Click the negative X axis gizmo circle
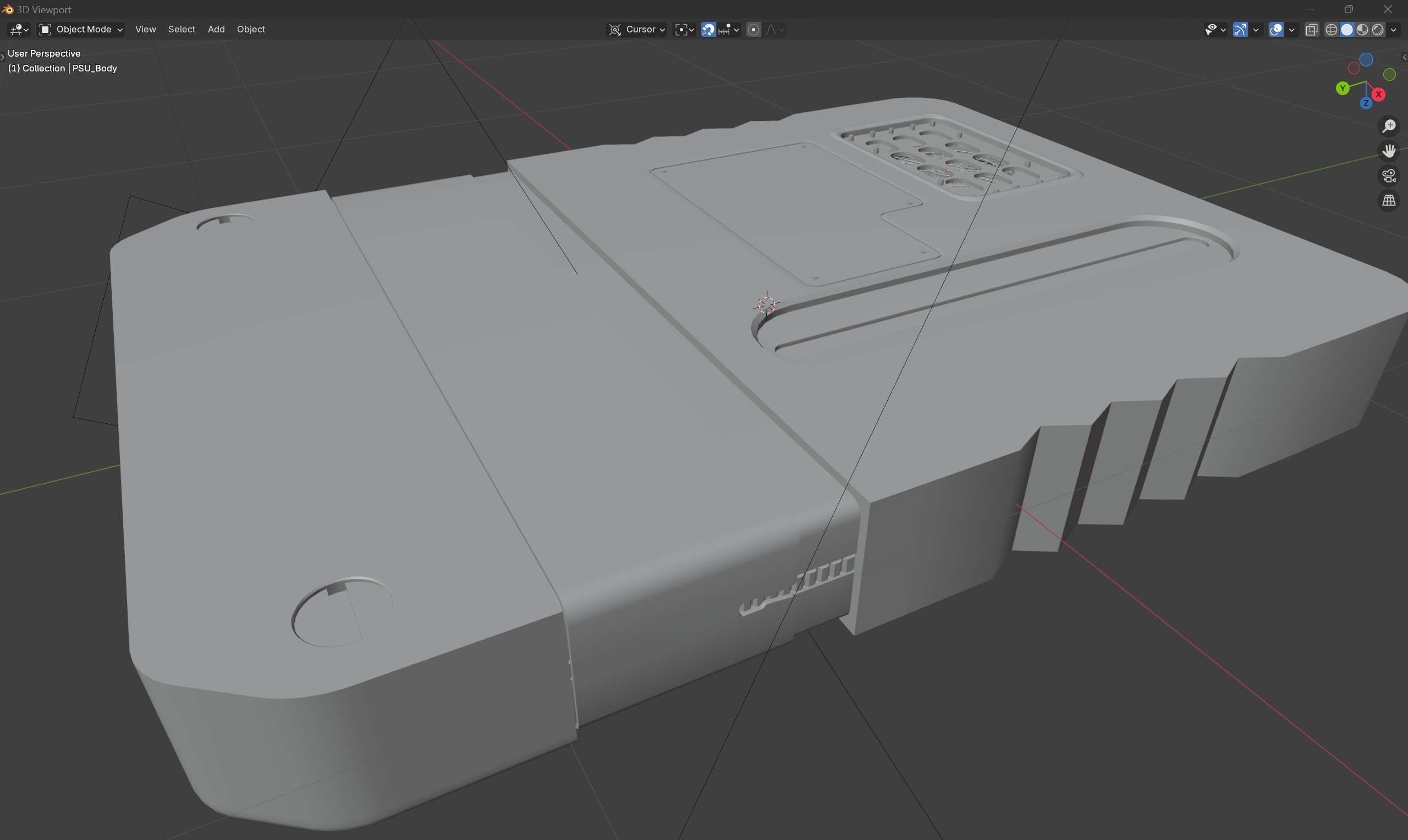1408x840 pixels. (1354, 69)
